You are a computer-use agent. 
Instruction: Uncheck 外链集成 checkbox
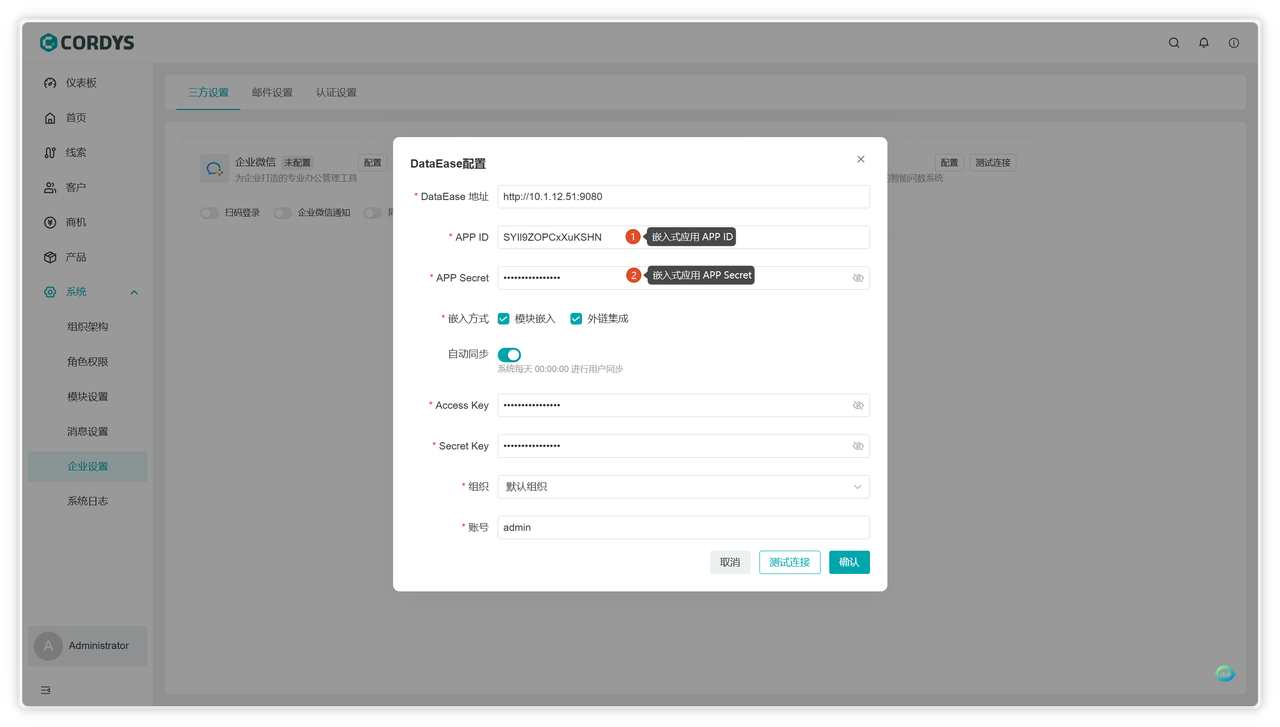[x=576, y=319]
